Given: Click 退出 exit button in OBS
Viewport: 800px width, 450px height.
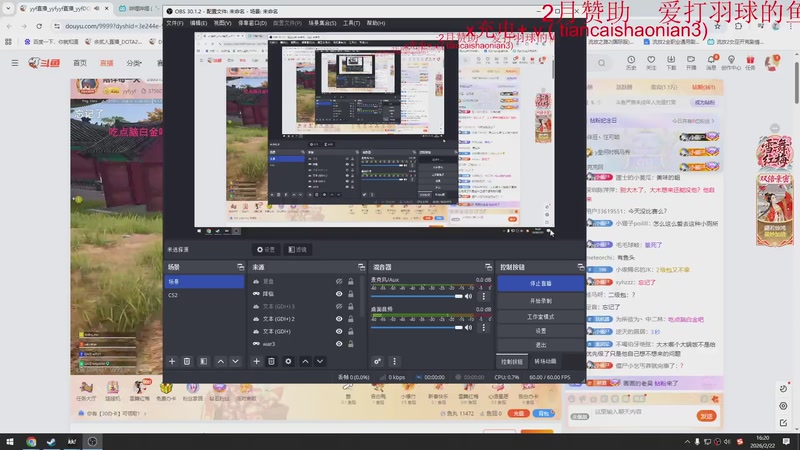Looking at the screenshot, I should tap(540, 345).
